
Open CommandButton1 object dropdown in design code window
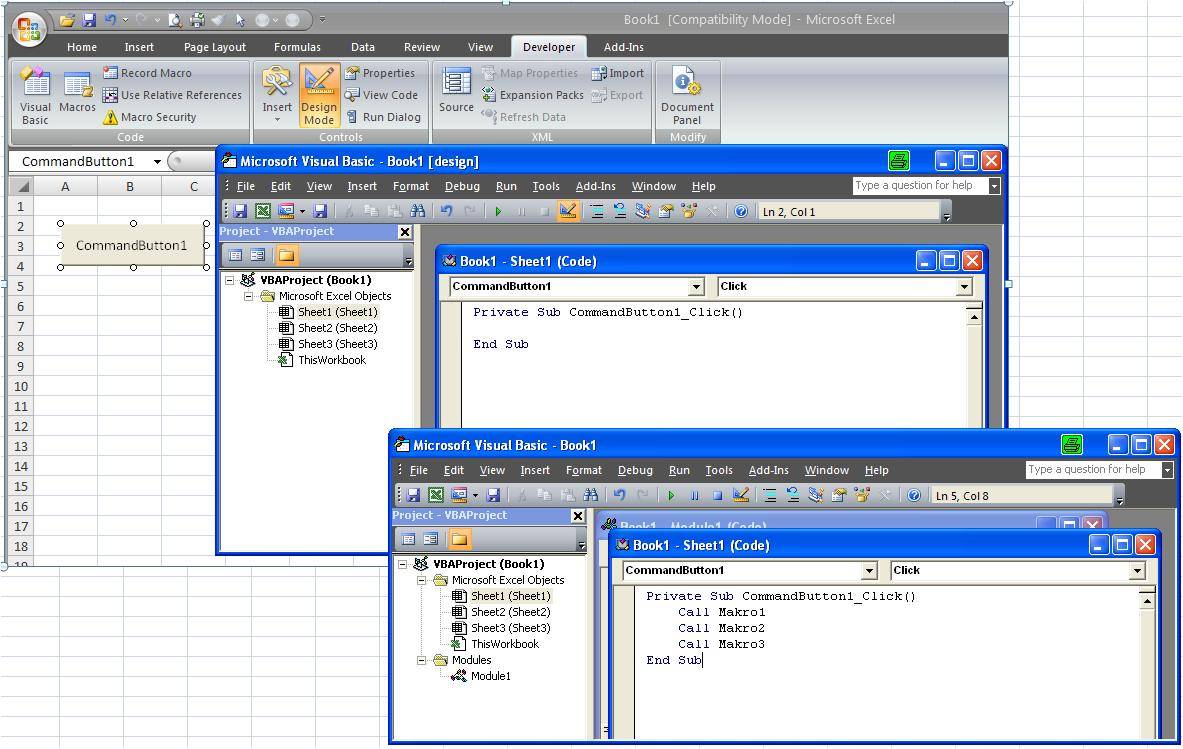point(696,287)
